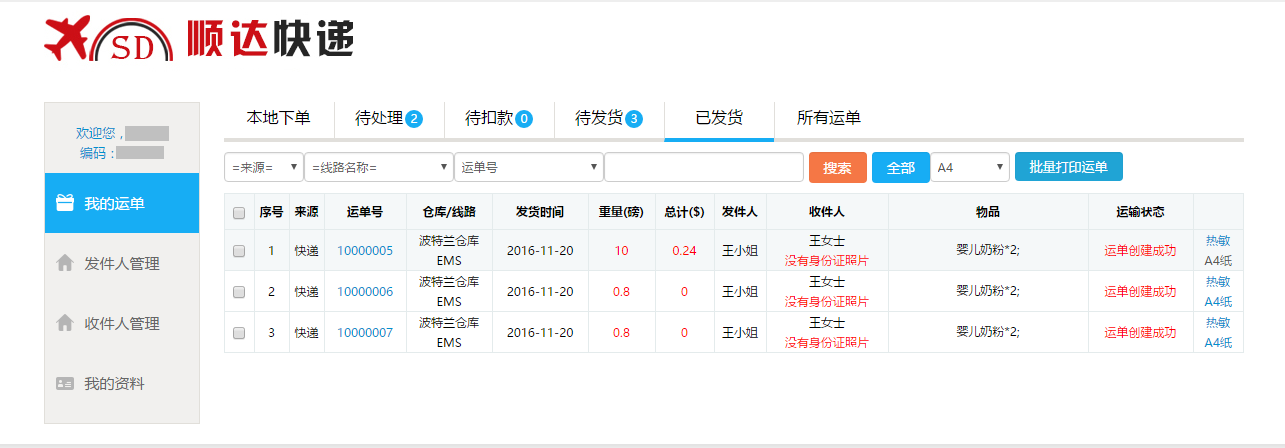Screen dimensions: 1285x448
Task: Click 热敏 print link for waybill 10000005
Action: click(x=1218, y=241)
